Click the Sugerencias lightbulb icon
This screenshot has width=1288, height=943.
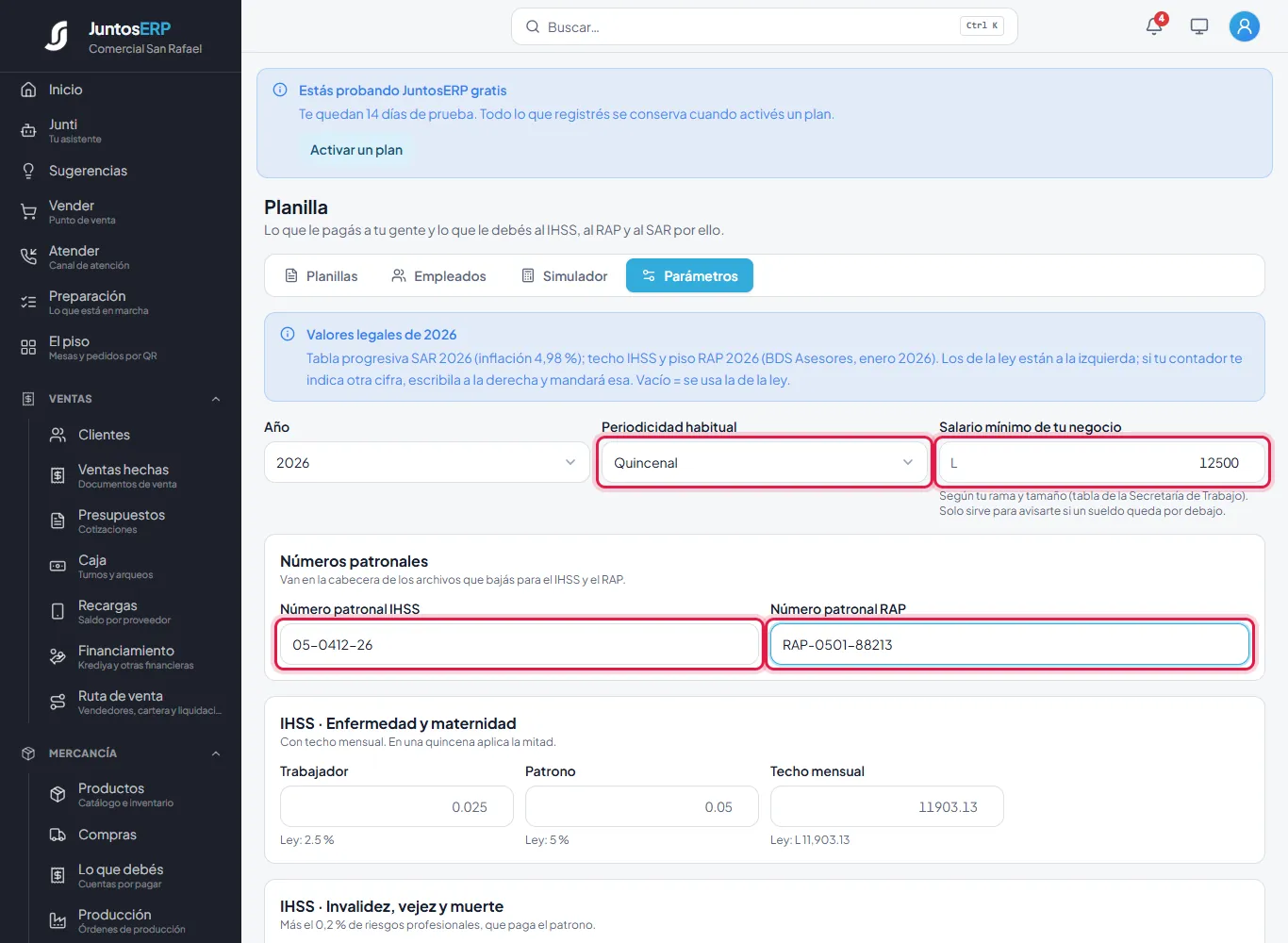(28, 171)
